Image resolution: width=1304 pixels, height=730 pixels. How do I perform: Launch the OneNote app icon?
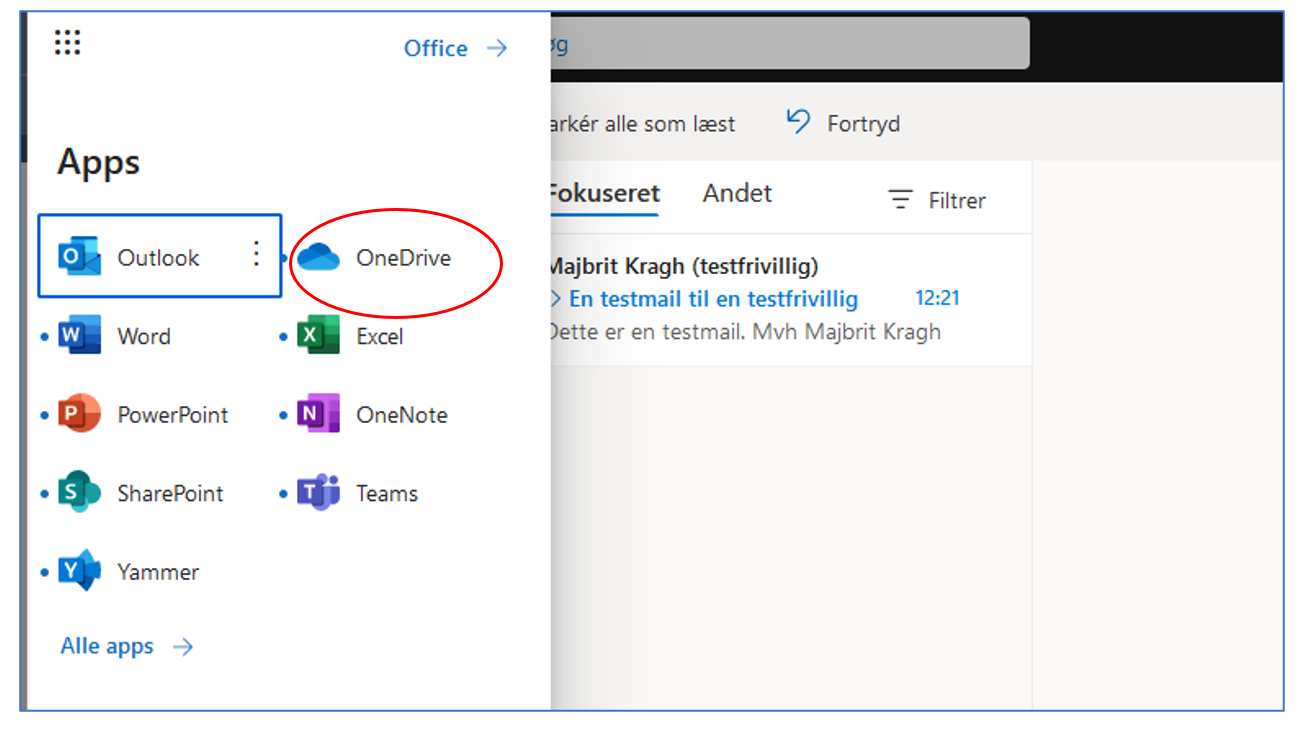point(319,414)
